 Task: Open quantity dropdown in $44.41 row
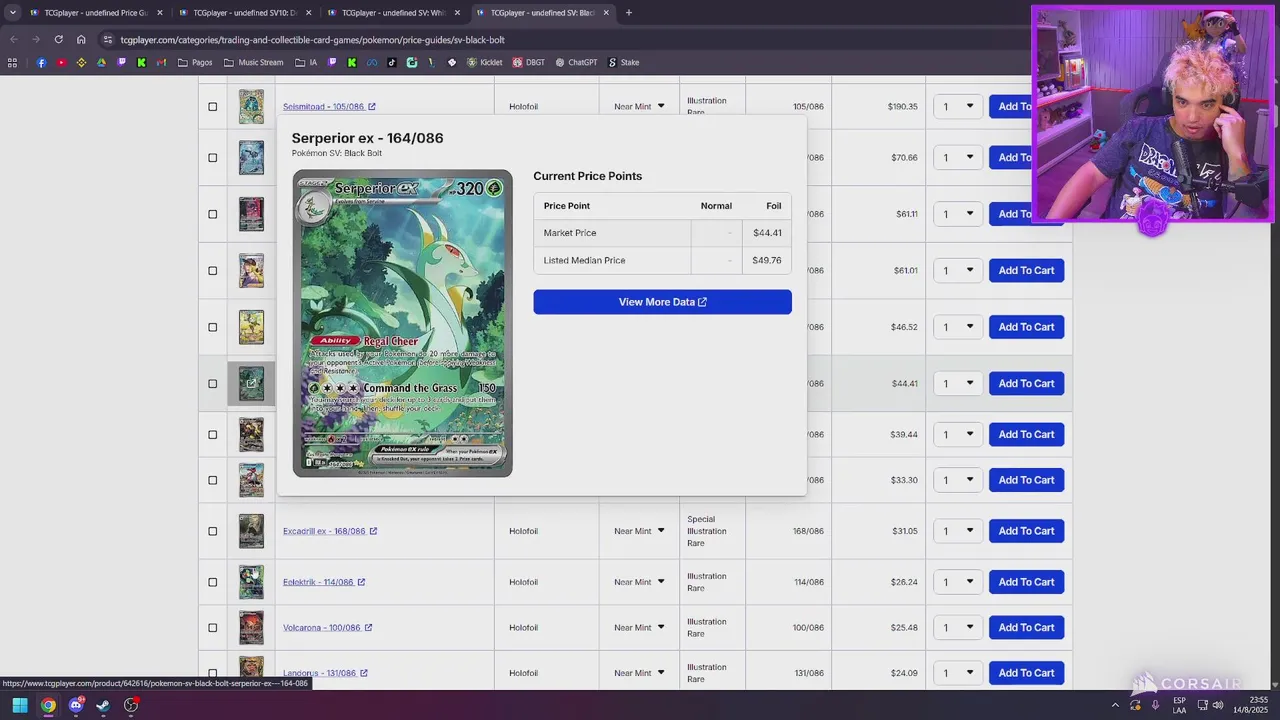(x=958, y=383)
